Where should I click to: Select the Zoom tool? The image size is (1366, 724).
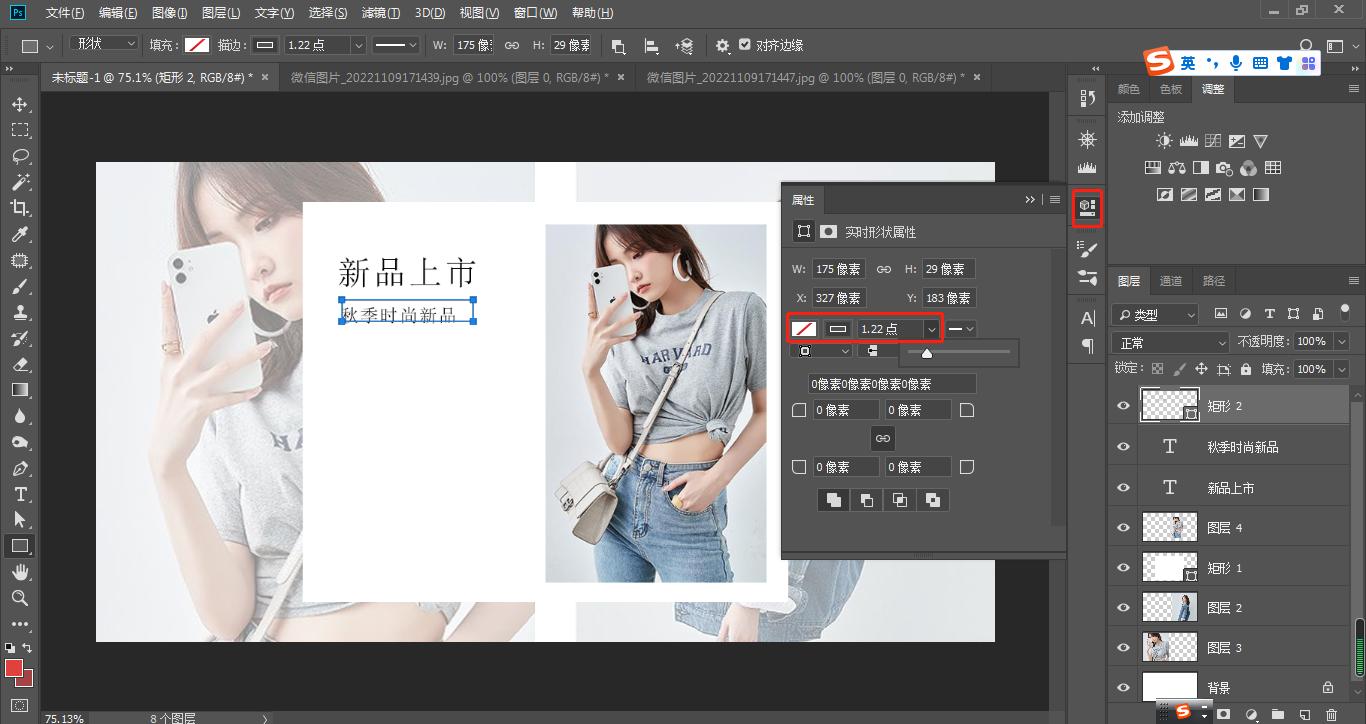point(20,598)
